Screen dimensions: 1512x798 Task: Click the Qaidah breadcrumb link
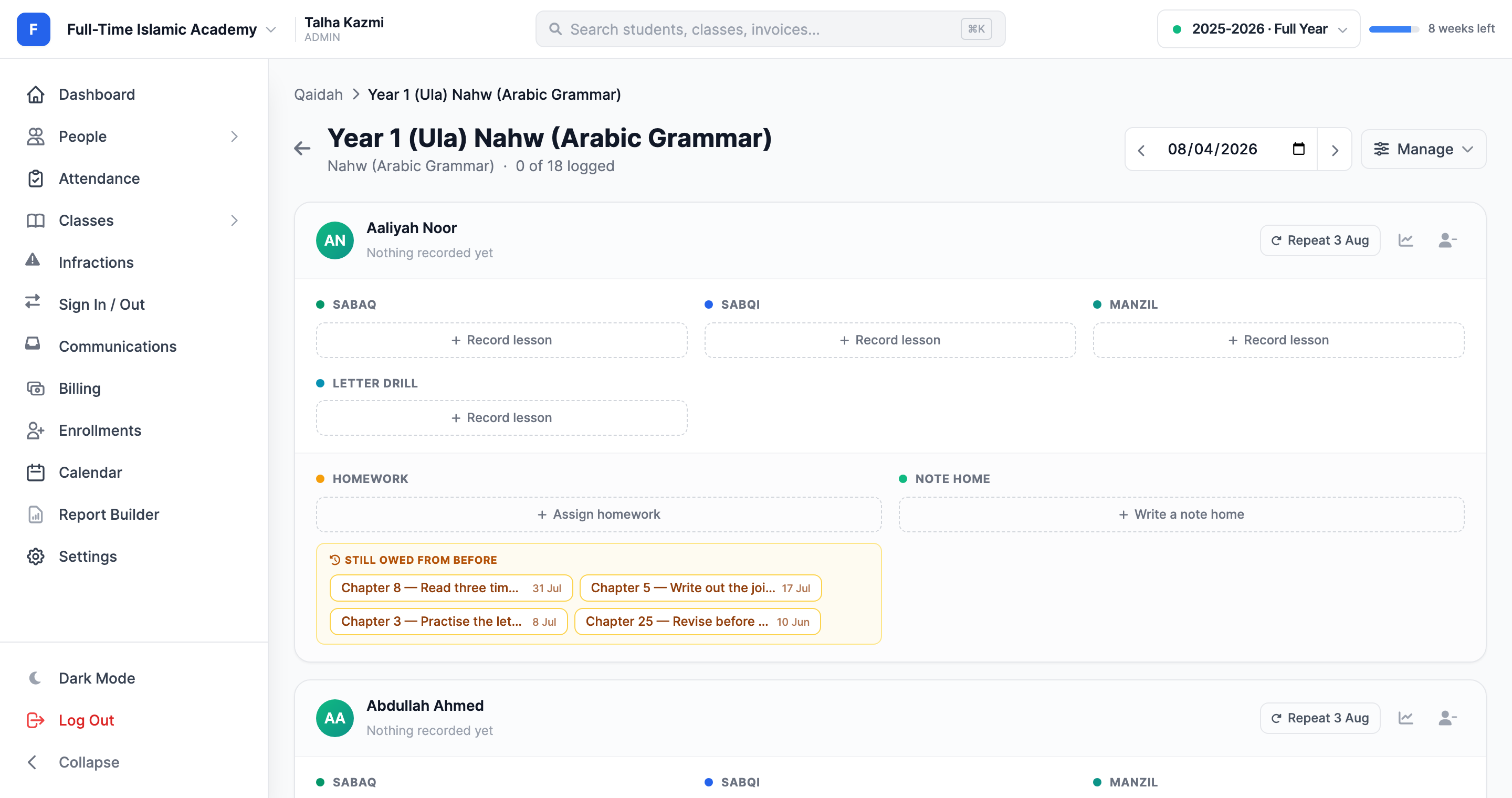(318, 94)
